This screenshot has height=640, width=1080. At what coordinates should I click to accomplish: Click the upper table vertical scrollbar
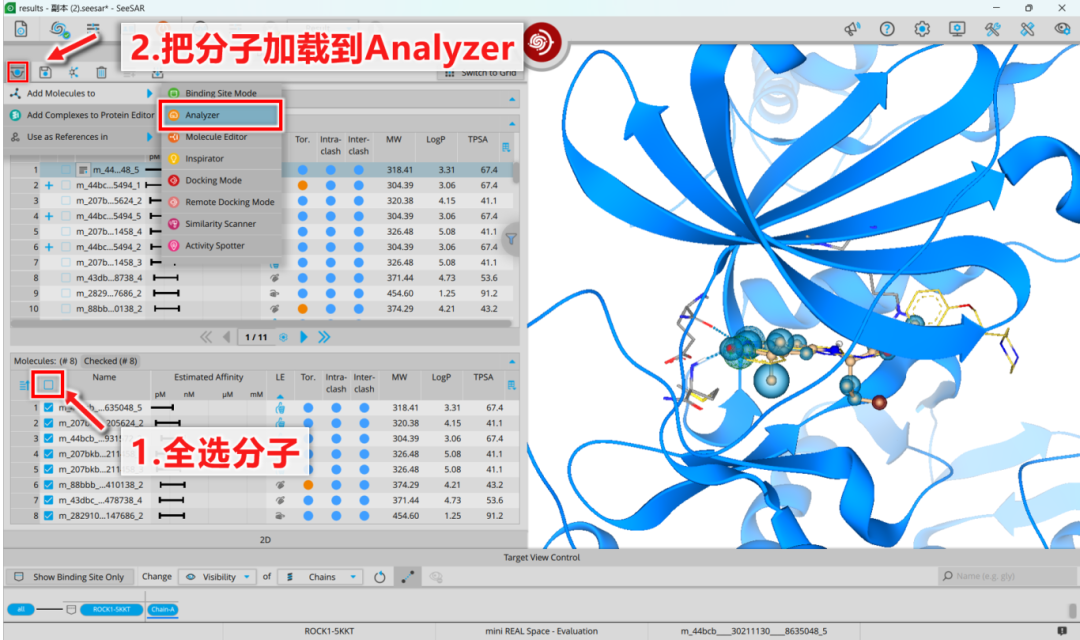515,172
